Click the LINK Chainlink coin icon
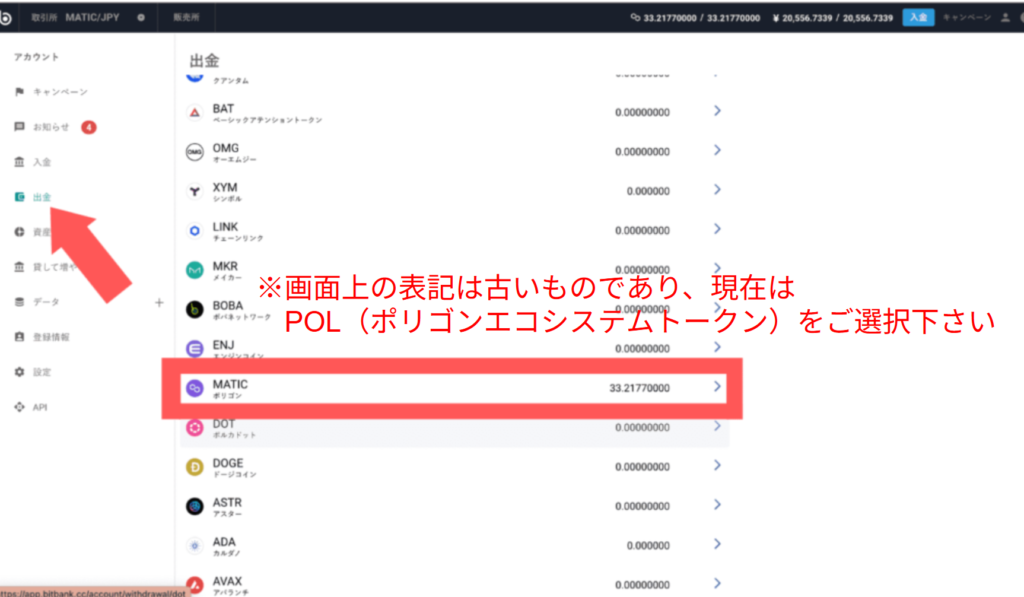 pyautogui.click(x=195, y=231)
